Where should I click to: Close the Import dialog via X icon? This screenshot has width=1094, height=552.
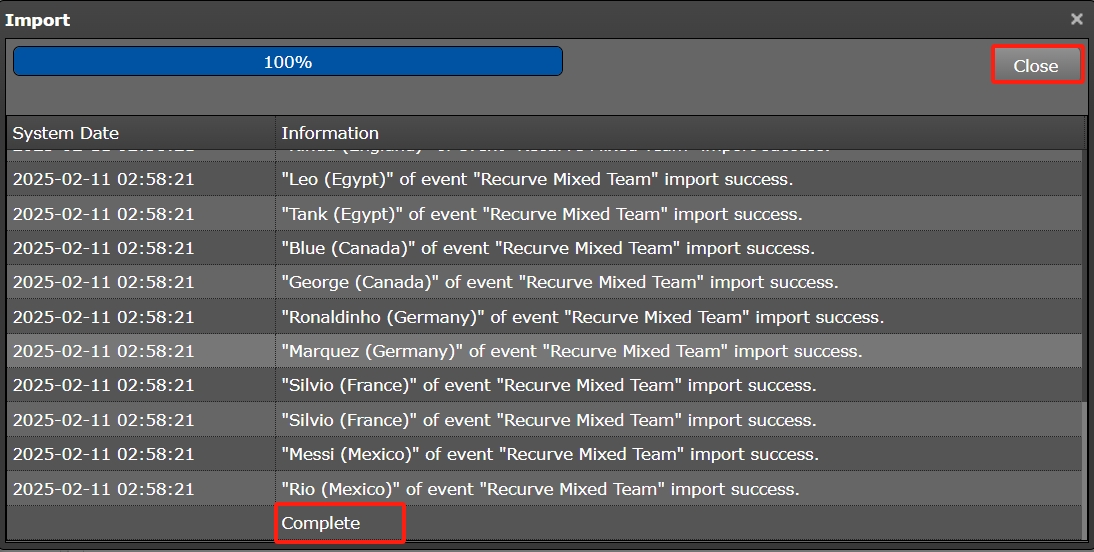tap(1077, 19)
